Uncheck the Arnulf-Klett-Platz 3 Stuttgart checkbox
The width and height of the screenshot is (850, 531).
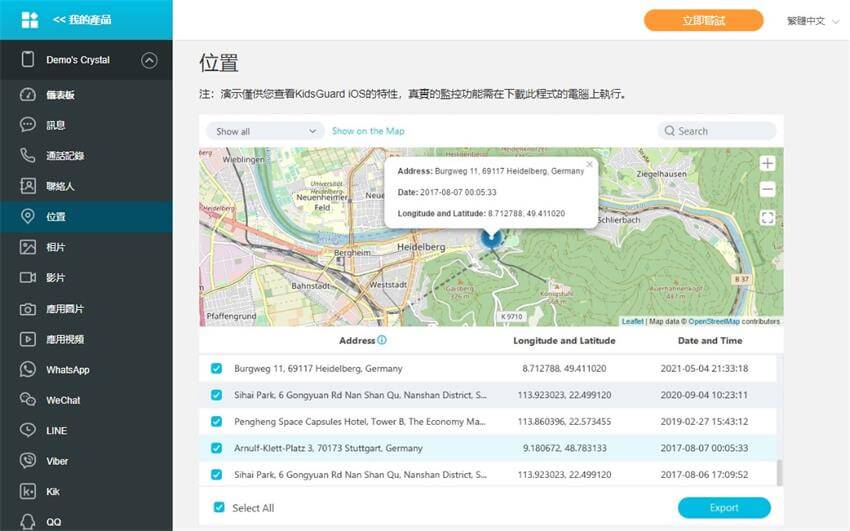[x=216, y=448]
